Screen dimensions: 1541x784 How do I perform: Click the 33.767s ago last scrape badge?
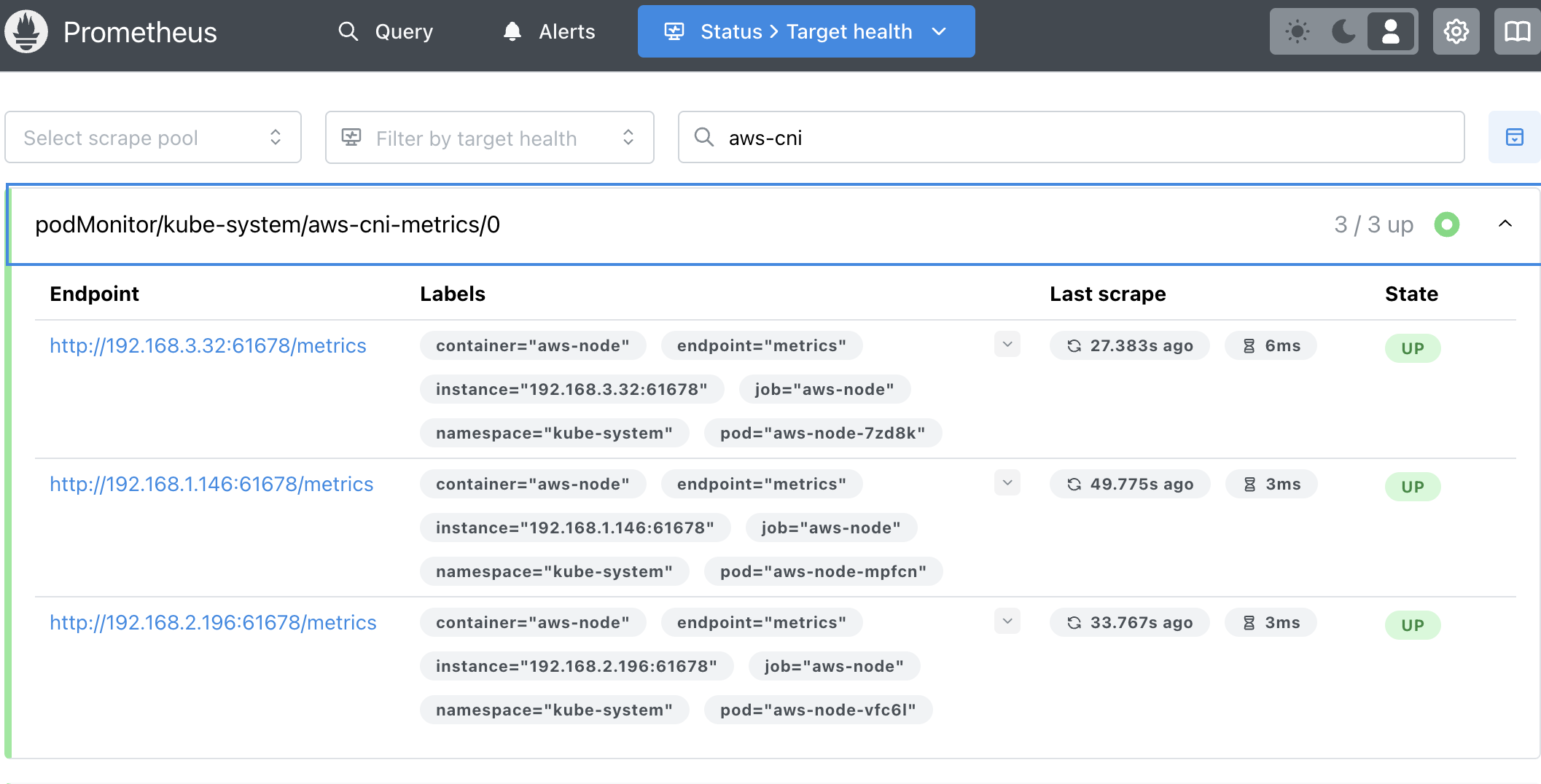1129,622
